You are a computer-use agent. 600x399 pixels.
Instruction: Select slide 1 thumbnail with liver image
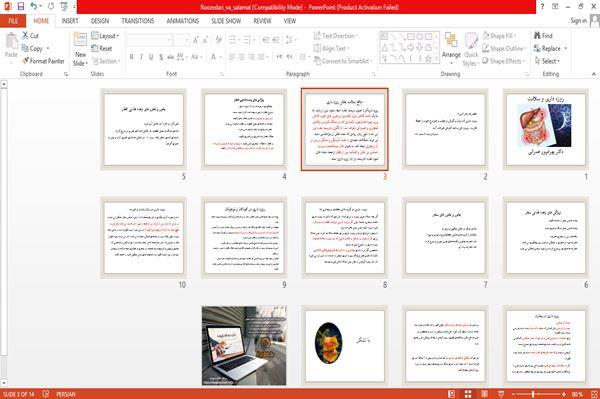pos(546,129)
